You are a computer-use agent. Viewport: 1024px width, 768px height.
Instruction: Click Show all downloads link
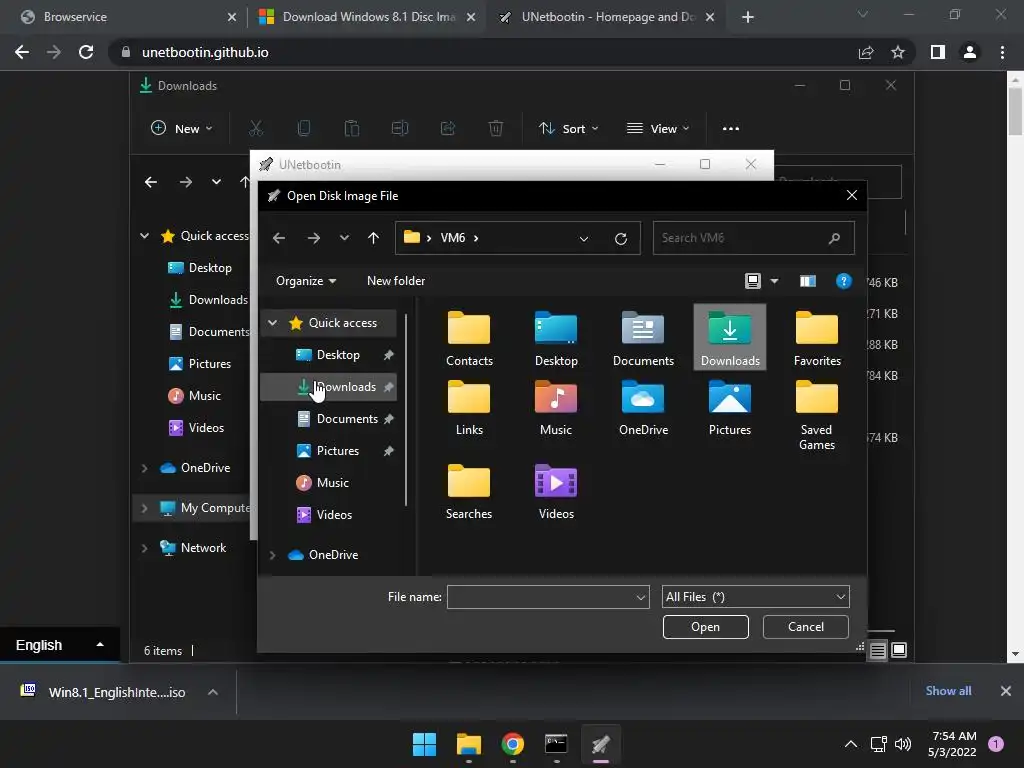pos(948,691)
